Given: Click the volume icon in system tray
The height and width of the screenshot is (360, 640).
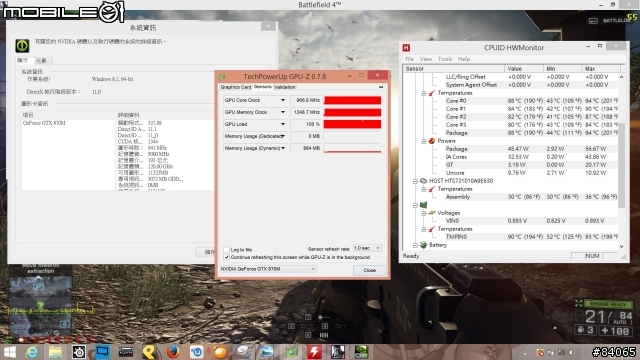Looking at the screenshot, I should point(571,352).
